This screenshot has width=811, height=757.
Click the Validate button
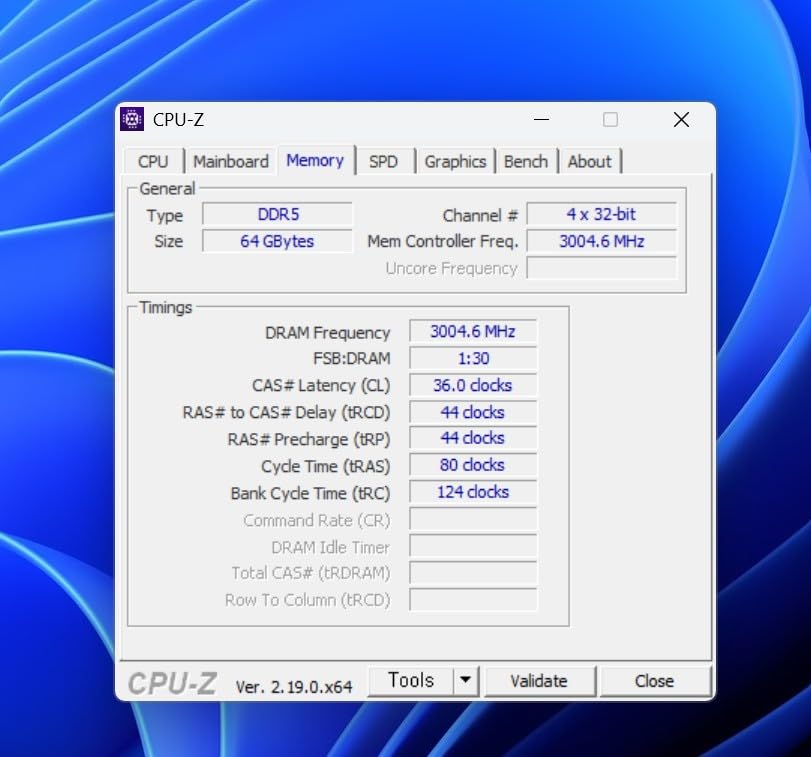click(539, 681)
